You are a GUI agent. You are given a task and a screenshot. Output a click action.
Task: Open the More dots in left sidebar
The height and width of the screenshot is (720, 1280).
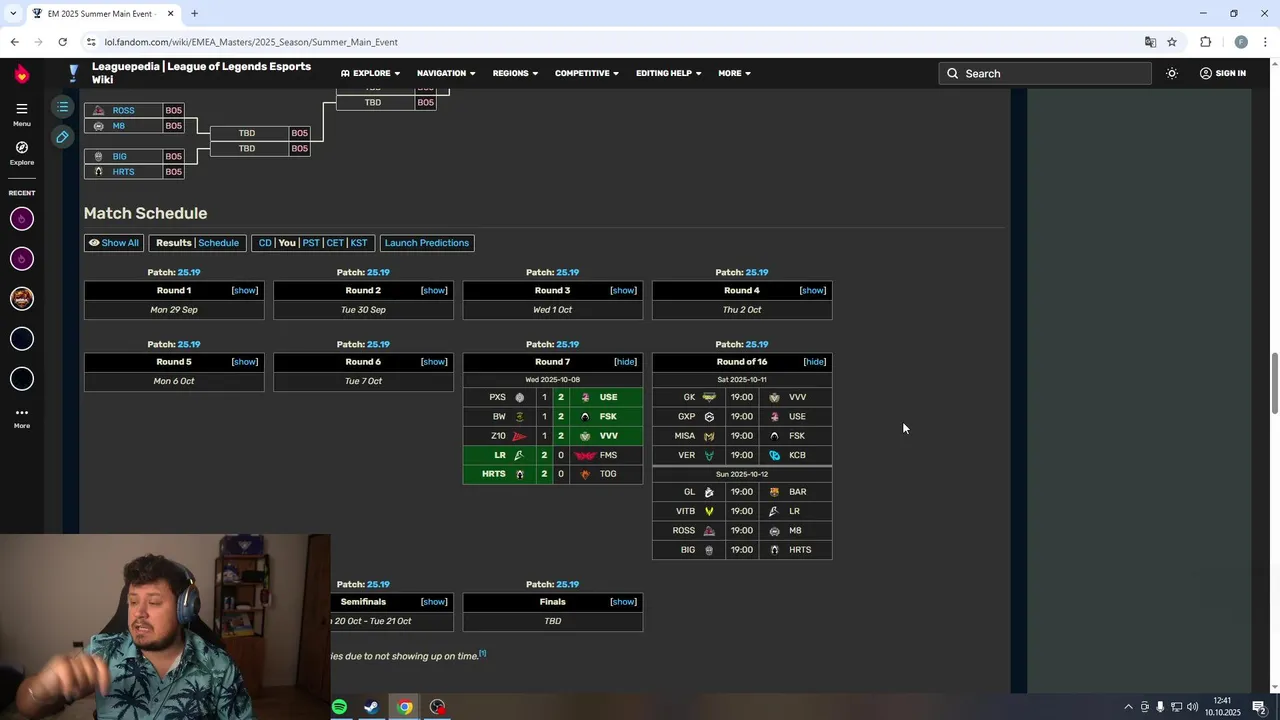click(x=22, y=412)
